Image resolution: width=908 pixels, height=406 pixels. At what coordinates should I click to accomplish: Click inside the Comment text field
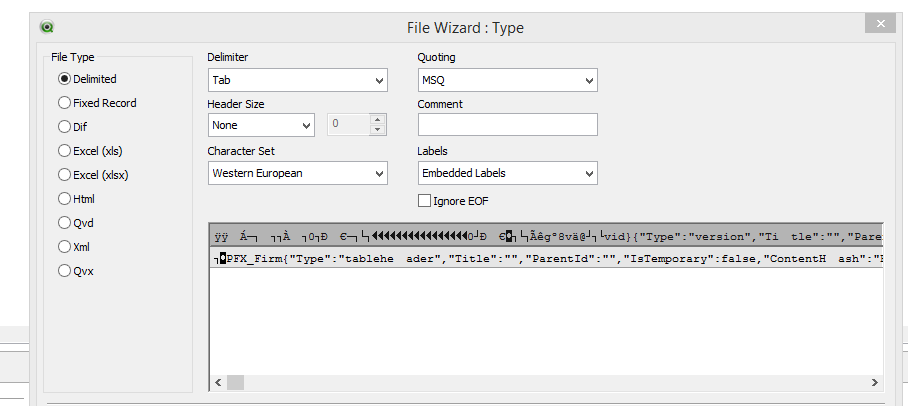tap(507, 125)
